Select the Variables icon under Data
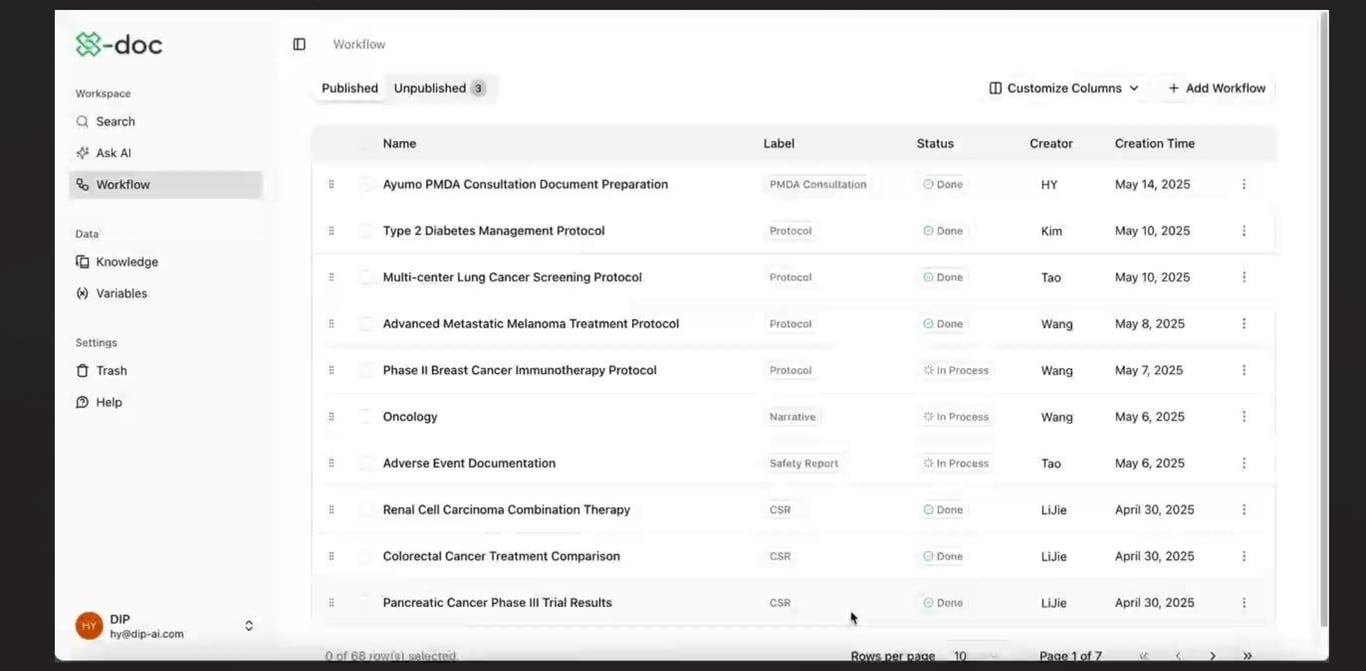This screenshot has width=1366, height=671. click(x=82, y=293)
